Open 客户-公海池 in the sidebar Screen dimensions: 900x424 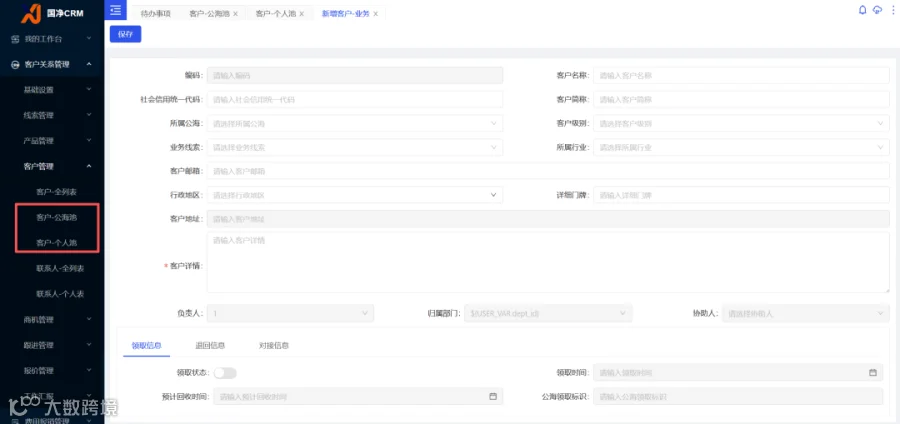[x=56, y=217]
